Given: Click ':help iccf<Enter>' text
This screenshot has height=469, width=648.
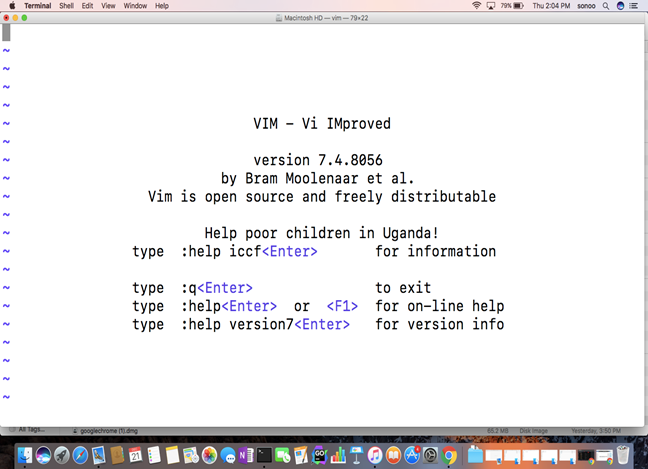Looking at the screenshot, I should [249, 251].
